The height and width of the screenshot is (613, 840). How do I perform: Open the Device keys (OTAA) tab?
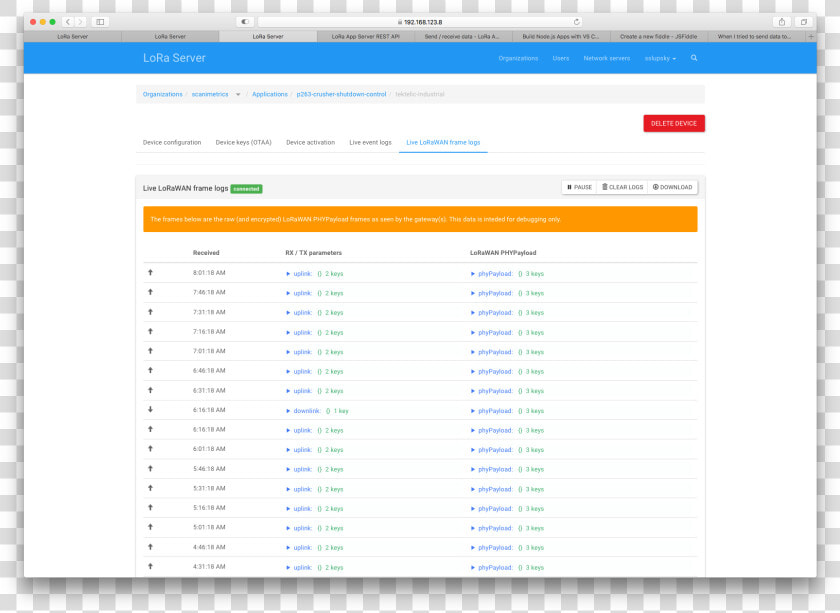pos(243,143)
